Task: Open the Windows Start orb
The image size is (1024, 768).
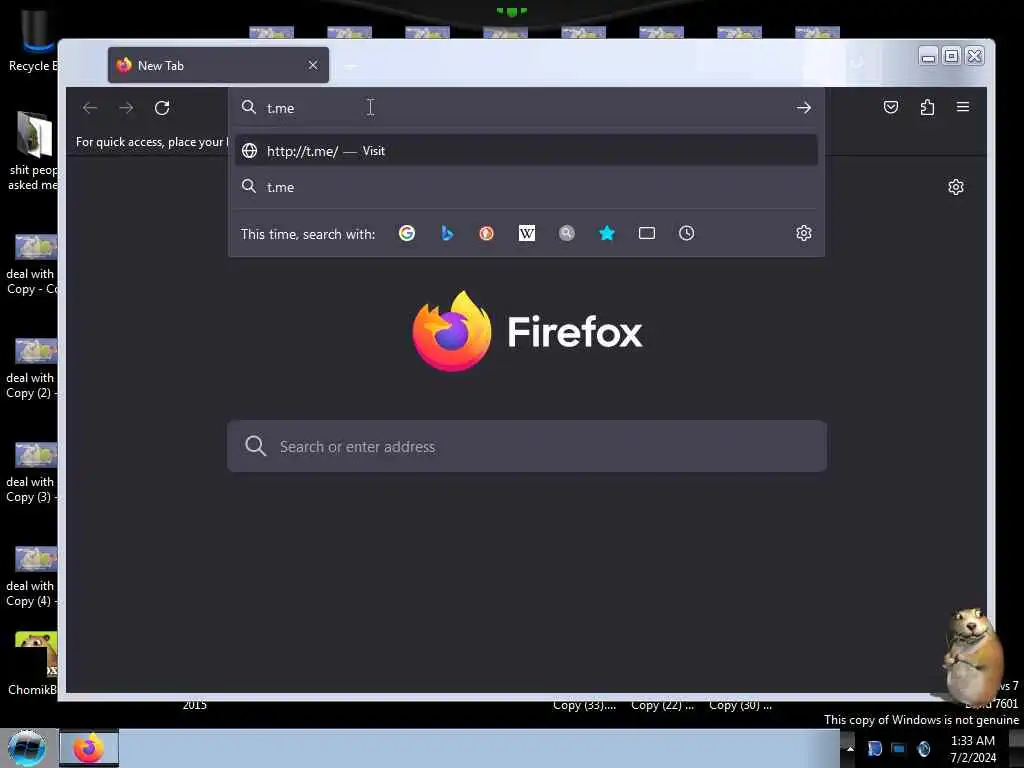Action: (27, 748)
